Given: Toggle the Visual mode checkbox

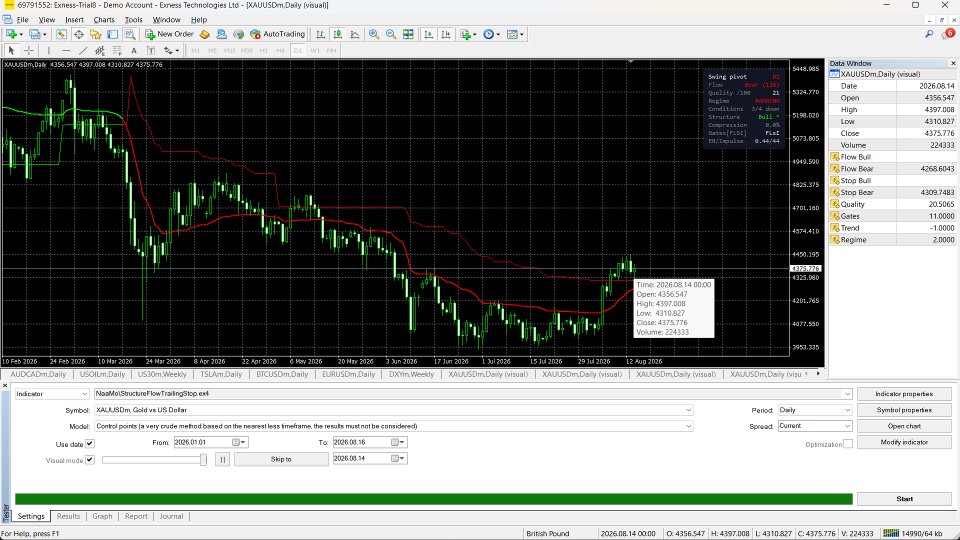Looking at the screenshot, I should (x=90, y=460).
